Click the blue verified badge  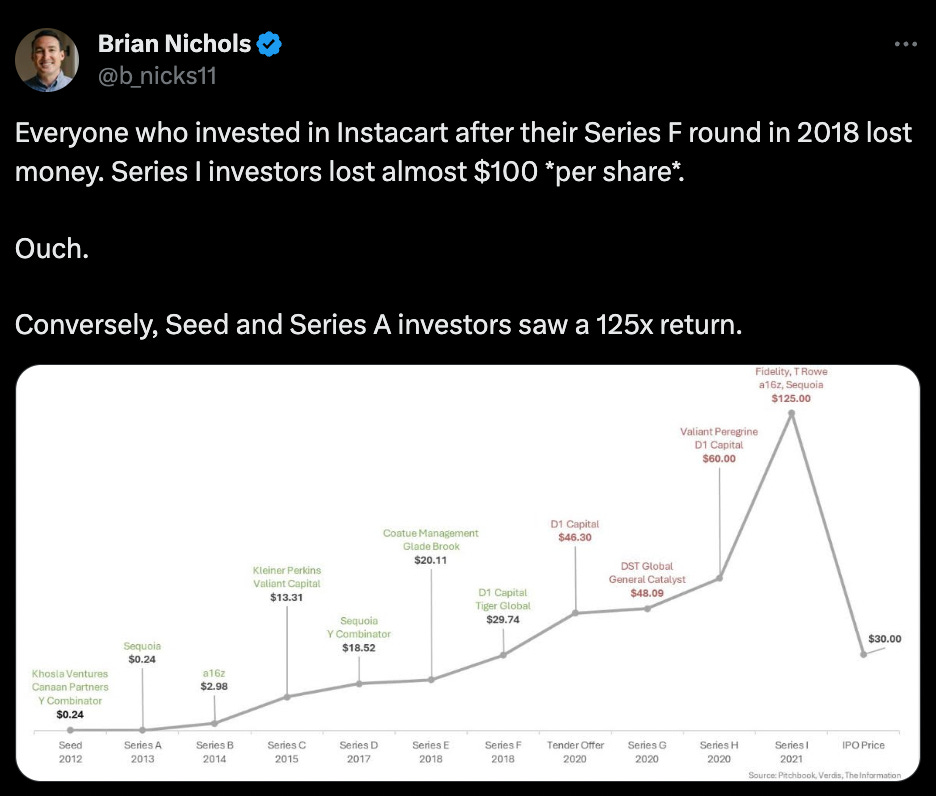(269, 44)
